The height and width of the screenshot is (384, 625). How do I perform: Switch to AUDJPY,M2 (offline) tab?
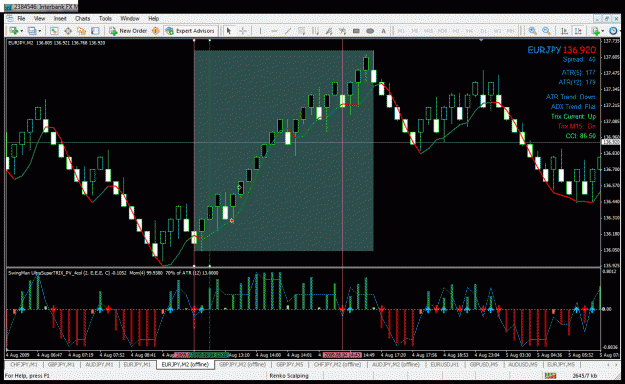click(395, 364)
